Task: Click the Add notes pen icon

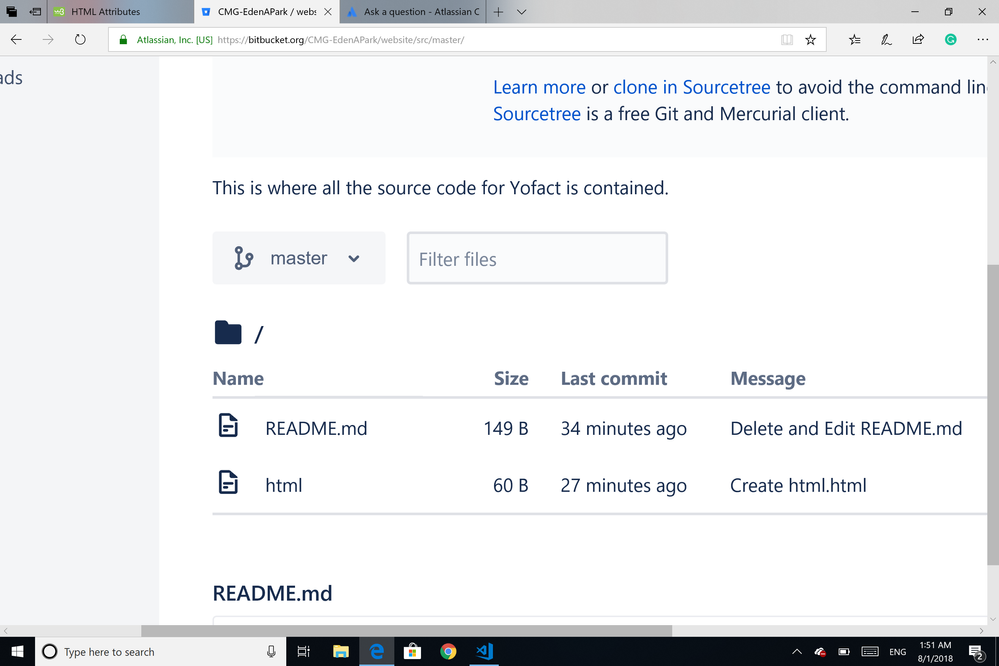Action: click(x=885, y=40)
